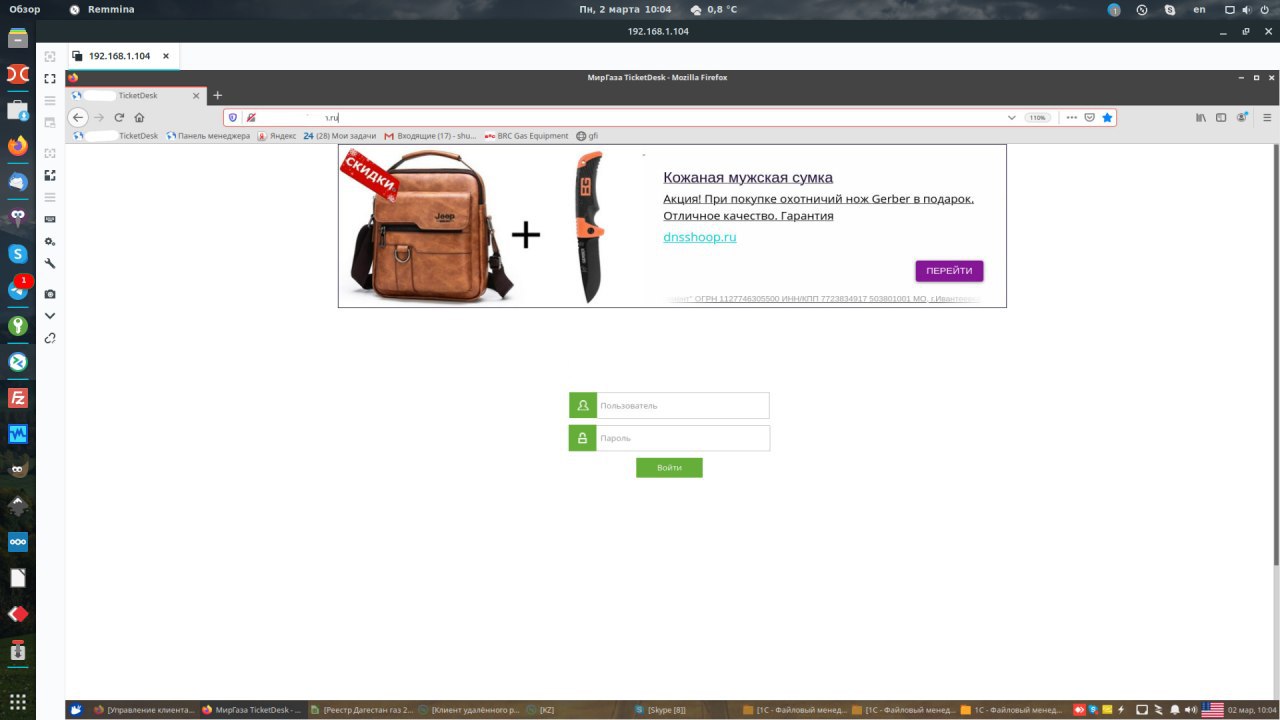Open Панель менеджера bookmark
This screenshot has width=1280, height=720.
click(208, 136)
